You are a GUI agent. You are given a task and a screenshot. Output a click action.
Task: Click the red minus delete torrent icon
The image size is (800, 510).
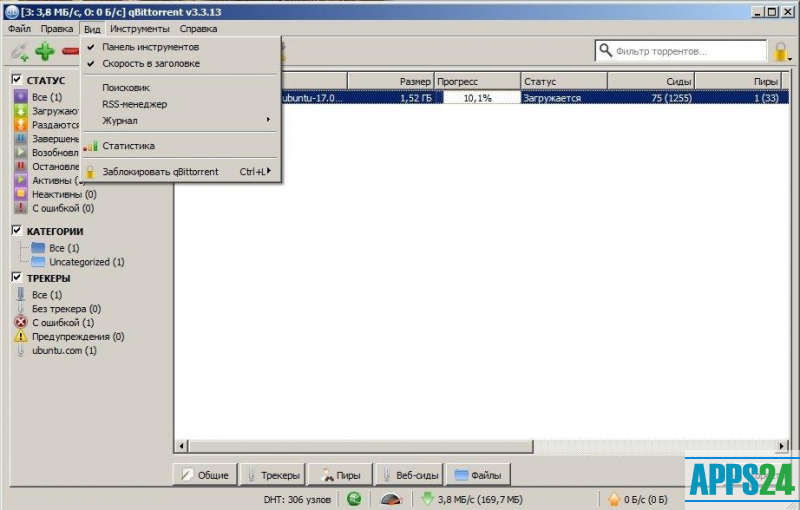70,51
